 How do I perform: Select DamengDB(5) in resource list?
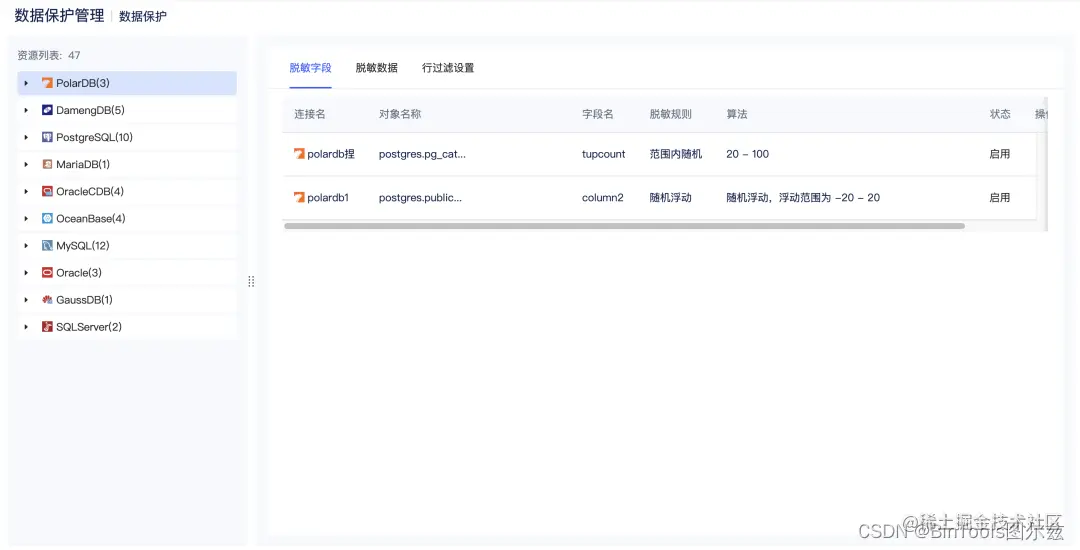click(x=127, y=110)
